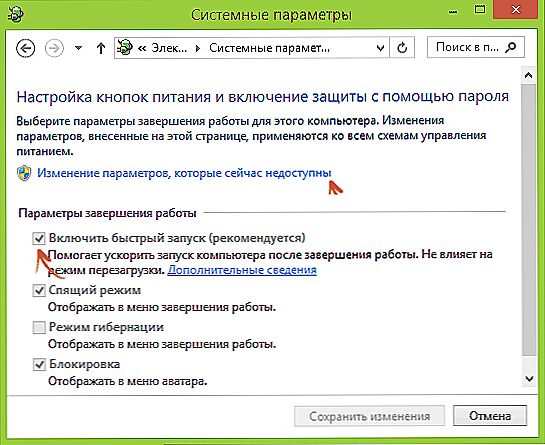
Task: Click the power options icon in address bar
Action: 124,47
